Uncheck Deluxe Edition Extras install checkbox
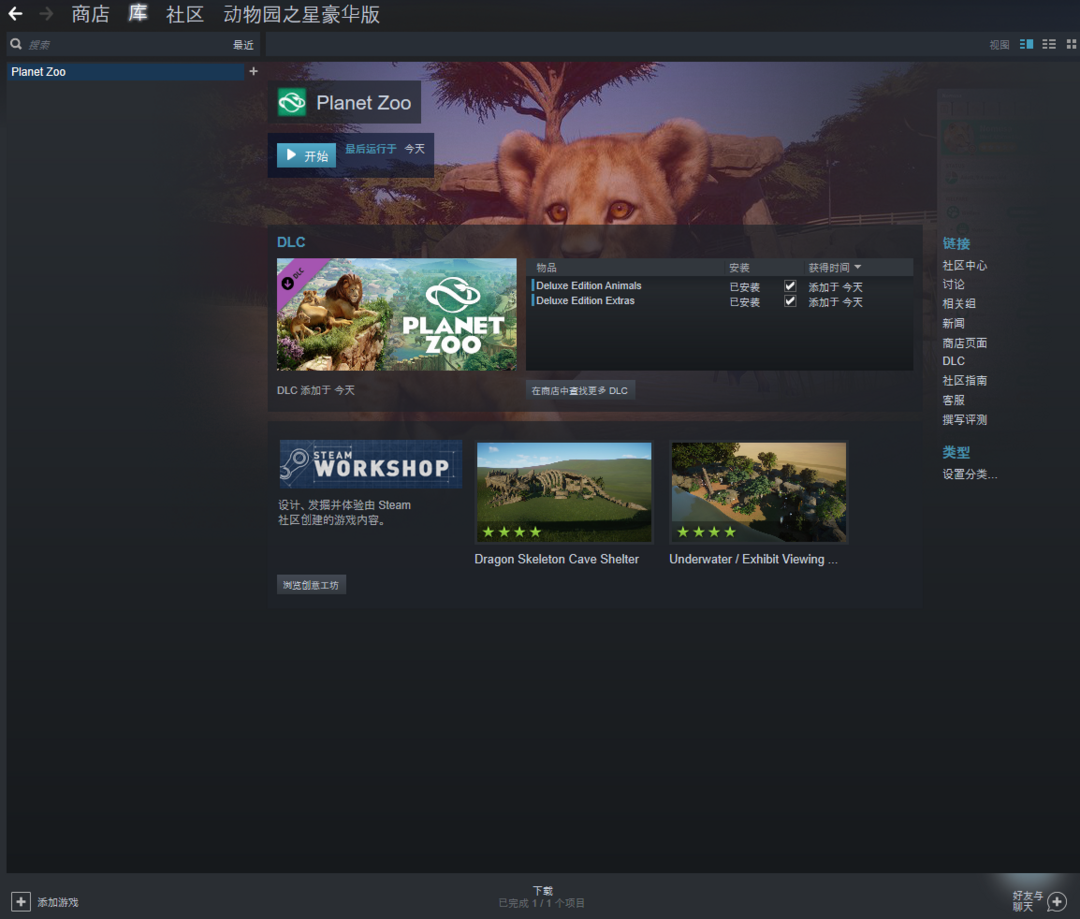Viewport: 1080px width, 919px height. tap(790, 301)
